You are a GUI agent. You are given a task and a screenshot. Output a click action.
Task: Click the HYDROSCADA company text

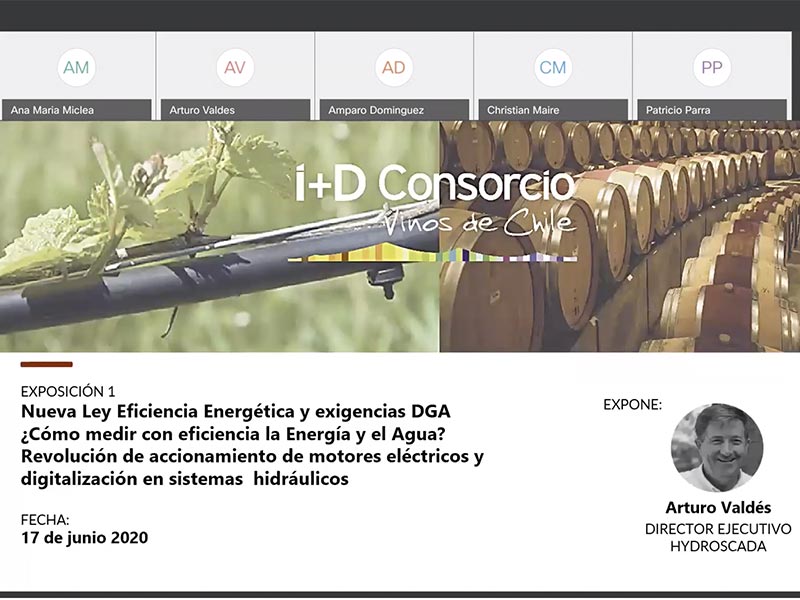coord(718,547)
